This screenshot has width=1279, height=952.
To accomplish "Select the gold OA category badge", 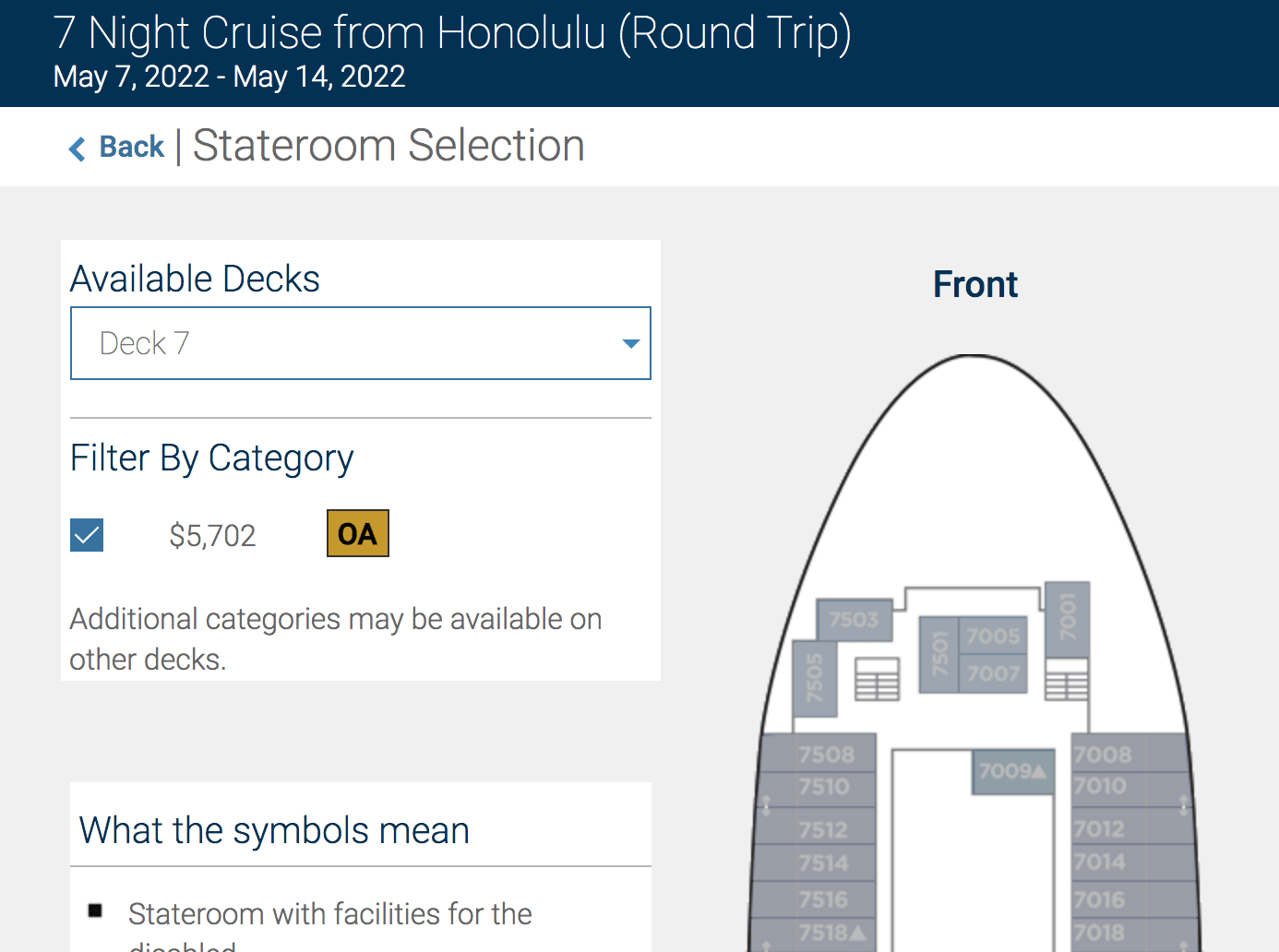I will point(358,533).
